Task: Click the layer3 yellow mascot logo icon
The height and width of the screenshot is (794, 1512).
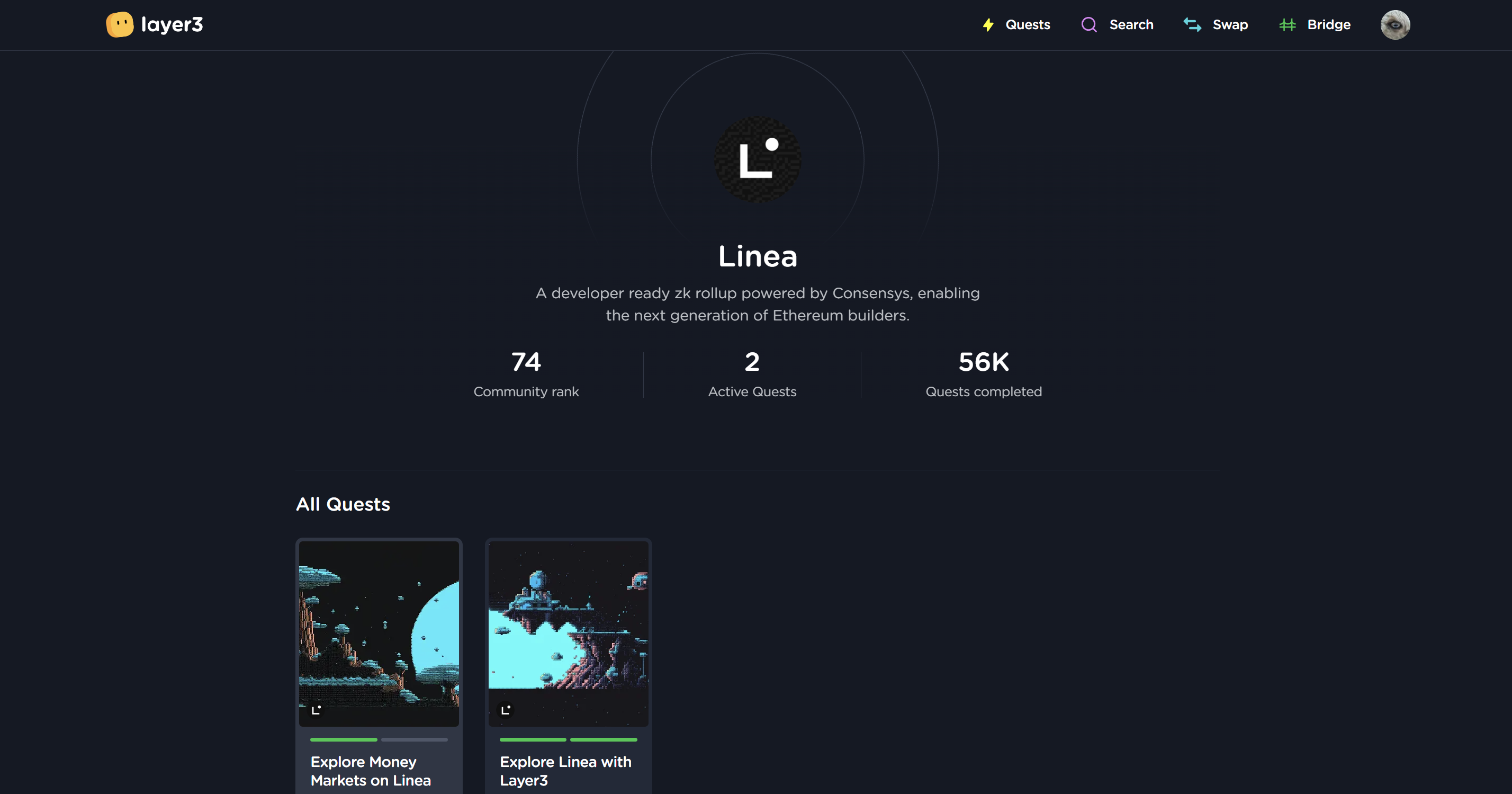Action: tap(120, 25)
